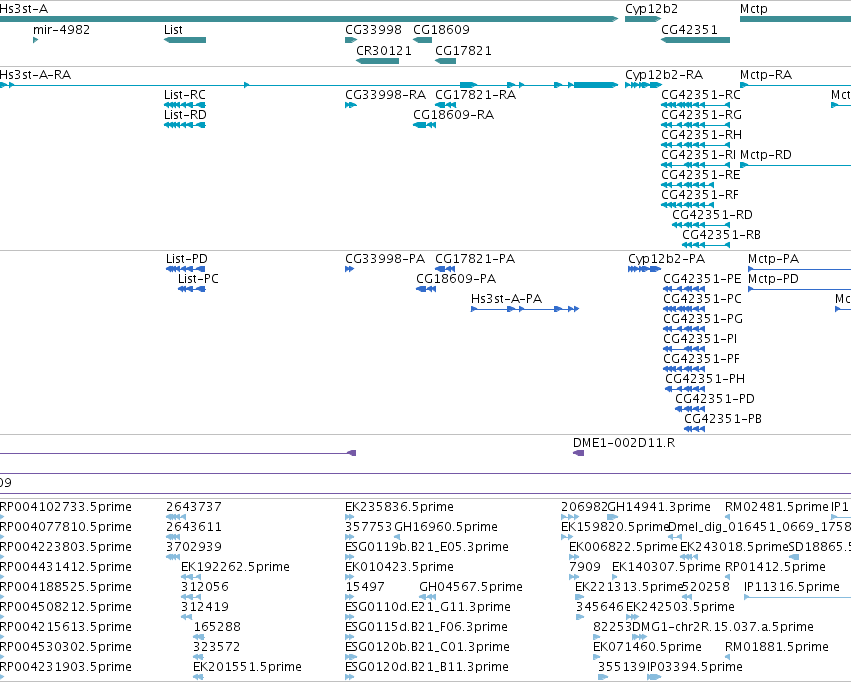Viewport: 851px width, 682px height.
Task: Select the mir-4982 gene label
Action: (x=61, y=30)
